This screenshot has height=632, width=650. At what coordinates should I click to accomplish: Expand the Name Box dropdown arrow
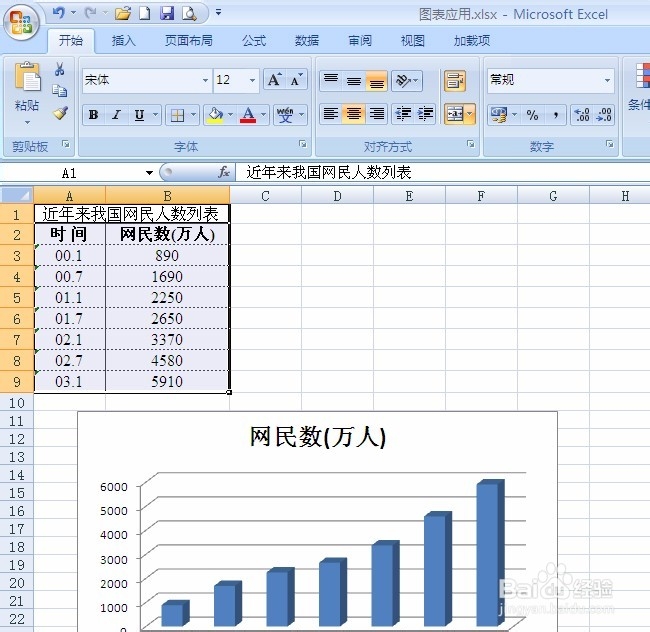(149, 172)
